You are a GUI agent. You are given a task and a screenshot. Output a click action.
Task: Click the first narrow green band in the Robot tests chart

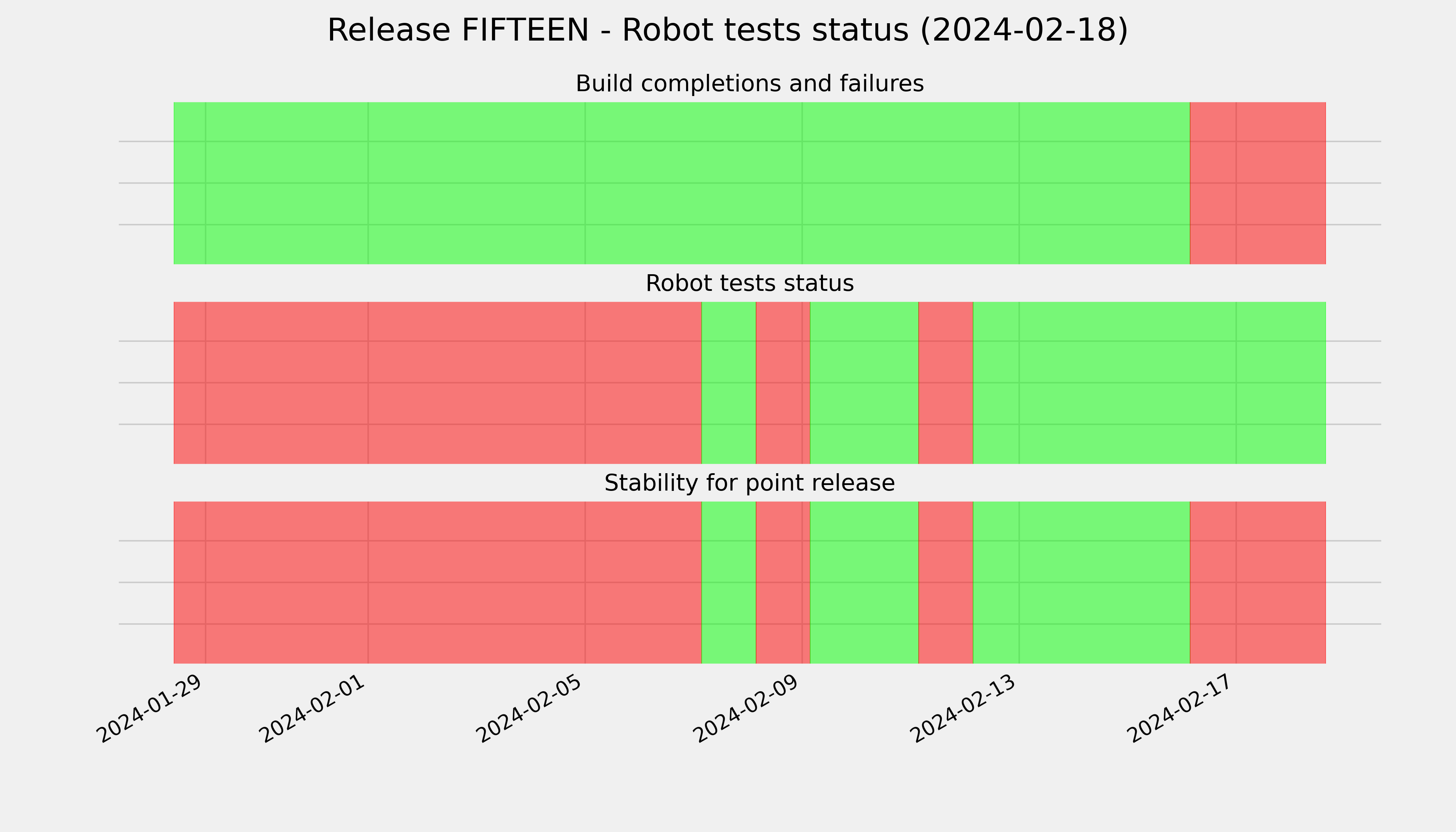729,383
